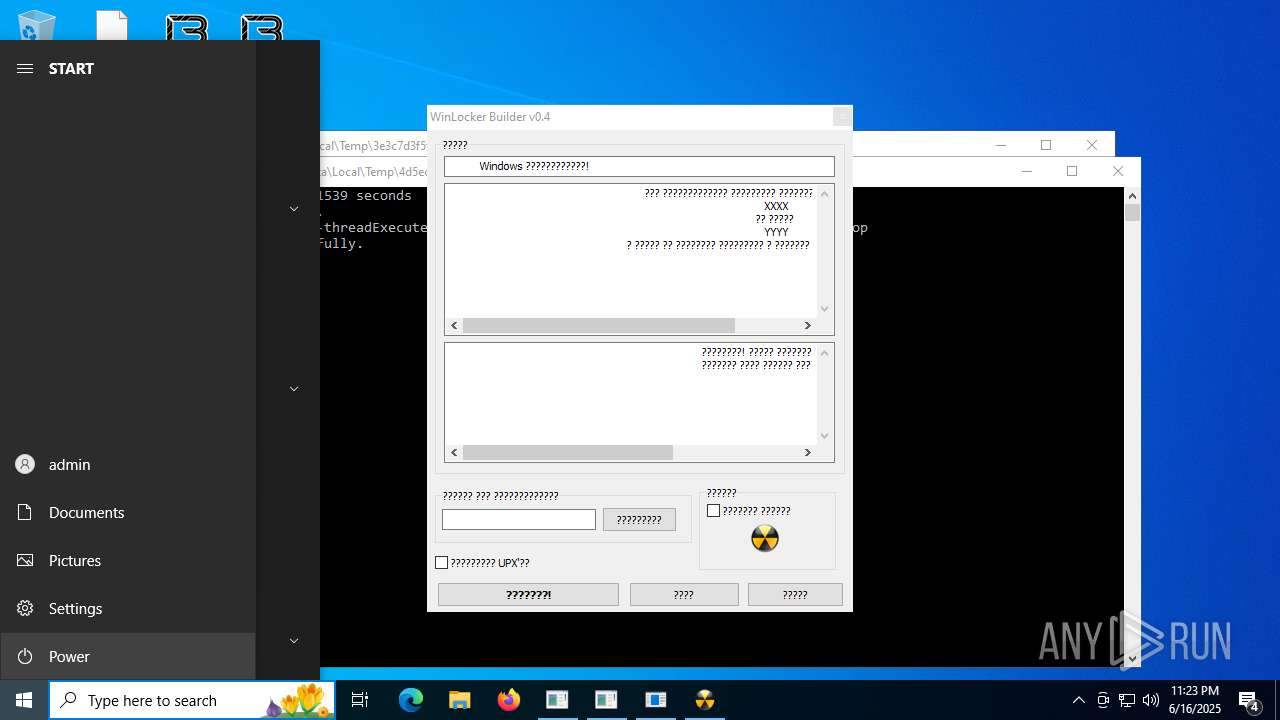Open Settings from the Start menu
The height and width of the screenshot is (720, 1280).
(128, 609)
